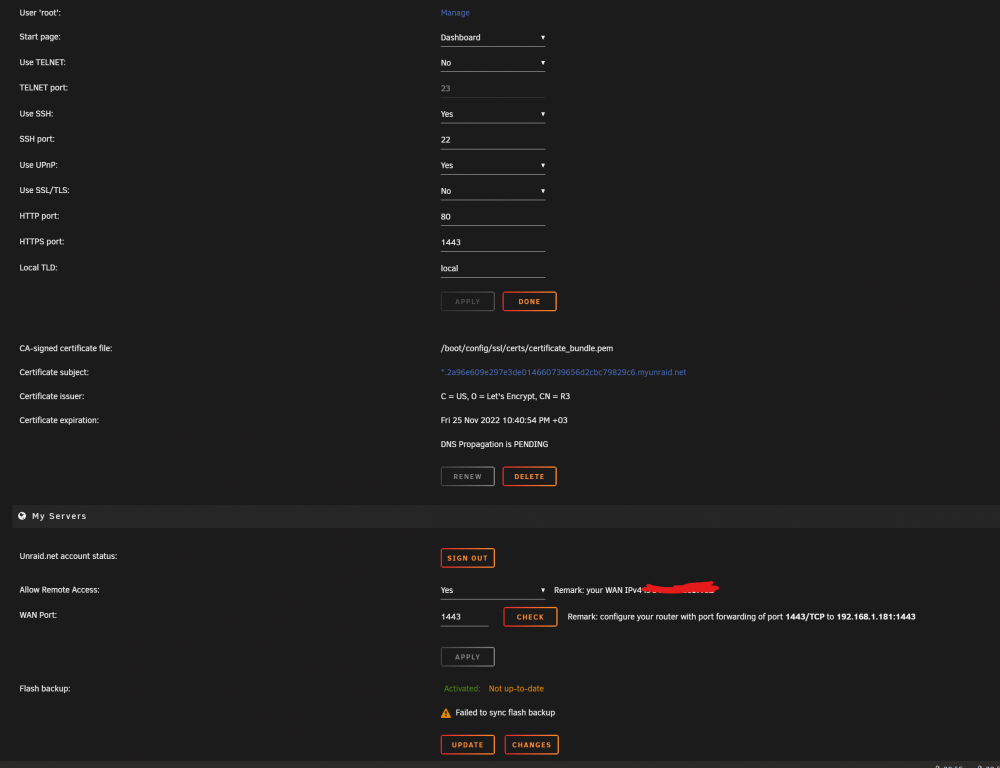
Task: Click the Manage link for user root
Action: click(455, 13)
